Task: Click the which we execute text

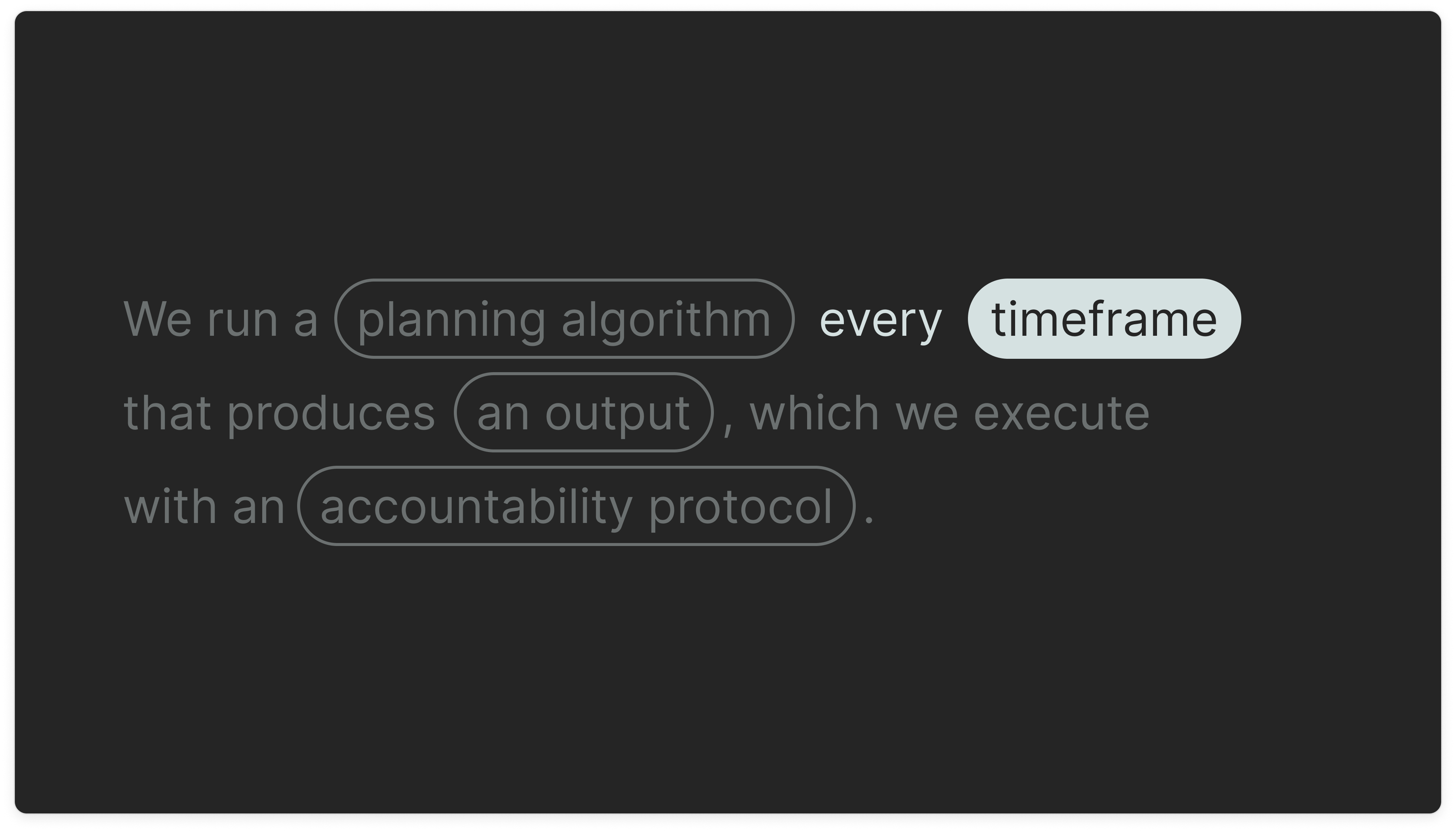Action: point(949,412)
